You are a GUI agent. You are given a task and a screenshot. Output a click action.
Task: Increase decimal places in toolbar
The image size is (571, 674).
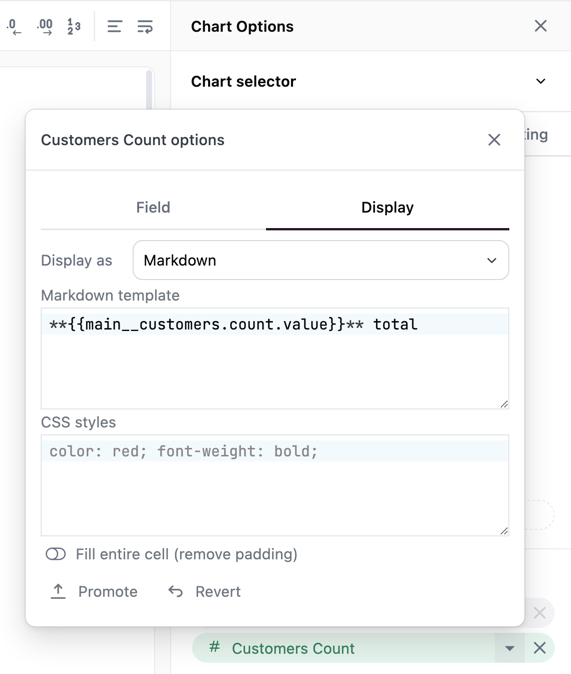click(44, 27)
